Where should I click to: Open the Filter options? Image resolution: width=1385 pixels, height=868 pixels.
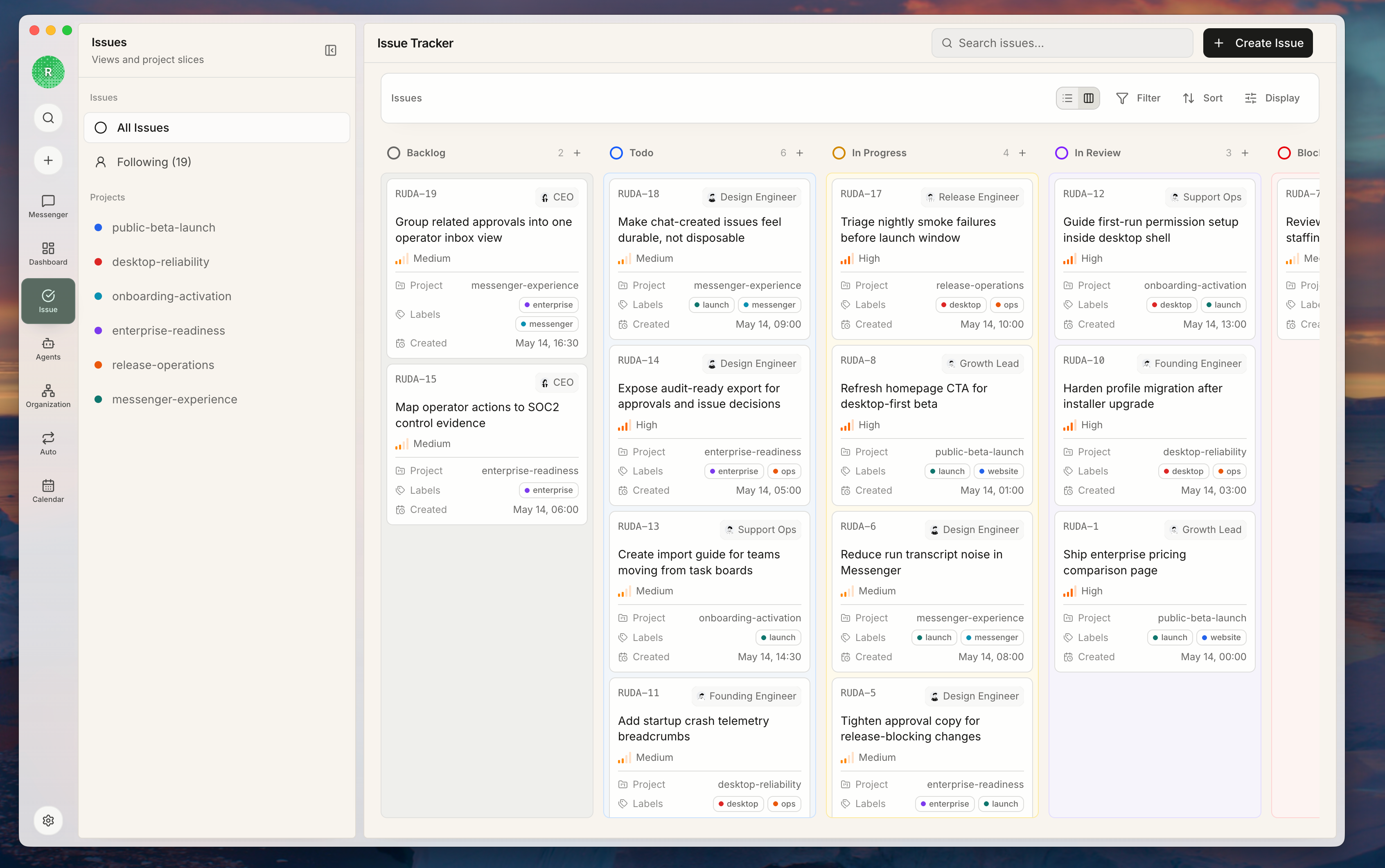(x=1138, y=98)
